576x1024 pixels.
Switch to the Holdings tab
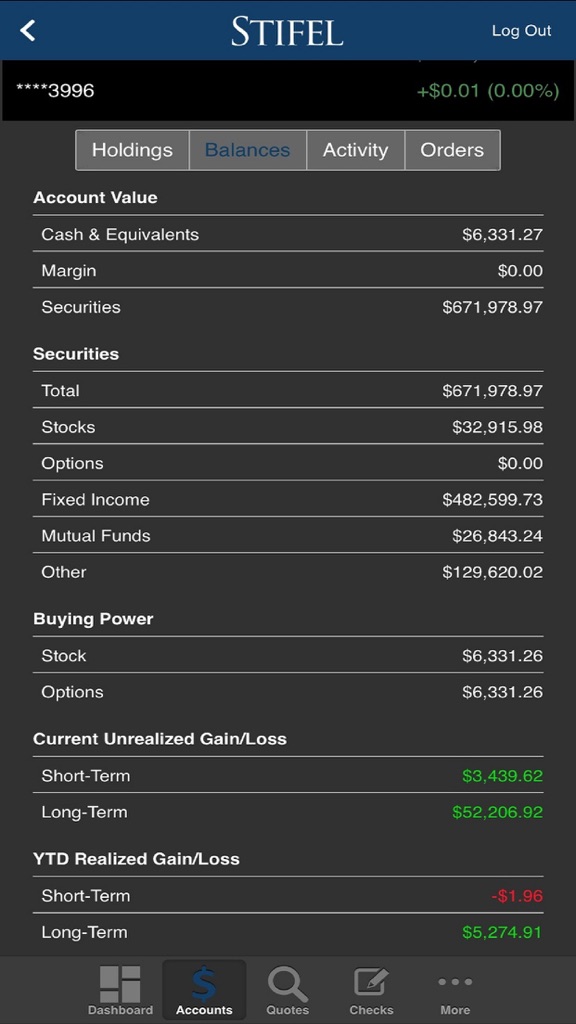click(133, 150)
